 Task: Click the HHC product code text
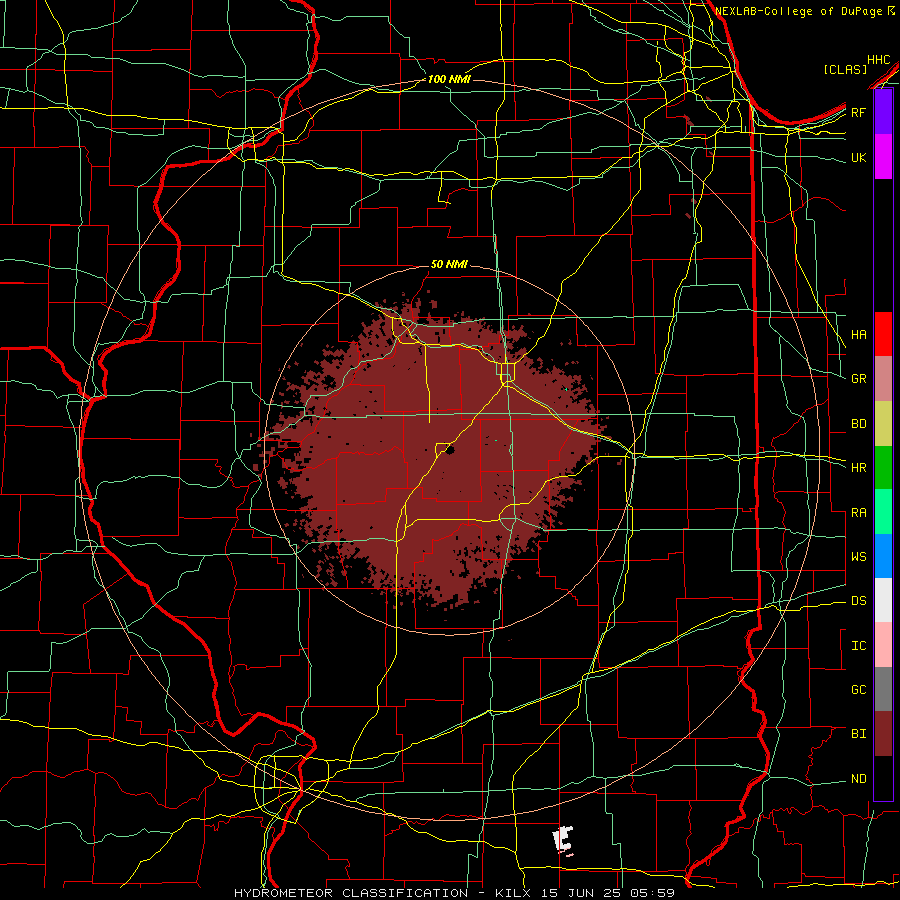pos(879,60)
